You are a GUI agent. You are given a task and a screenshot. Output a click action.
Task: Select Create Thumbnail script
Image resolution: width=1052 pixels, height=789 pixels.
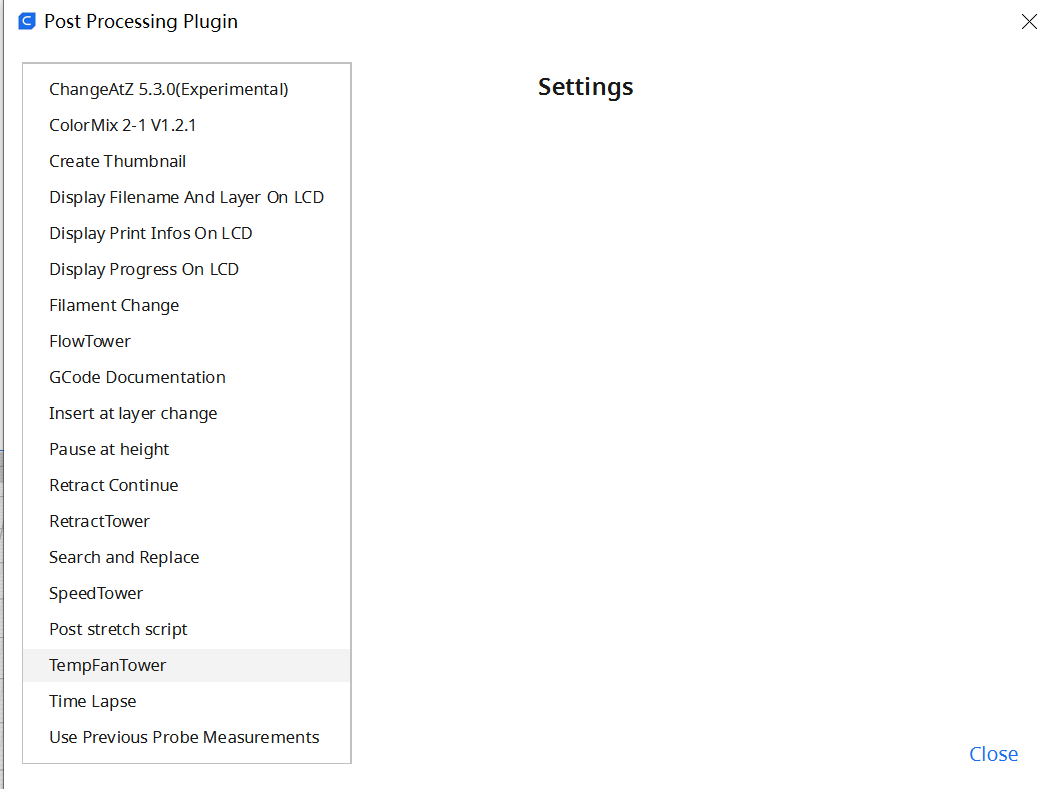(x=187, y=162)
